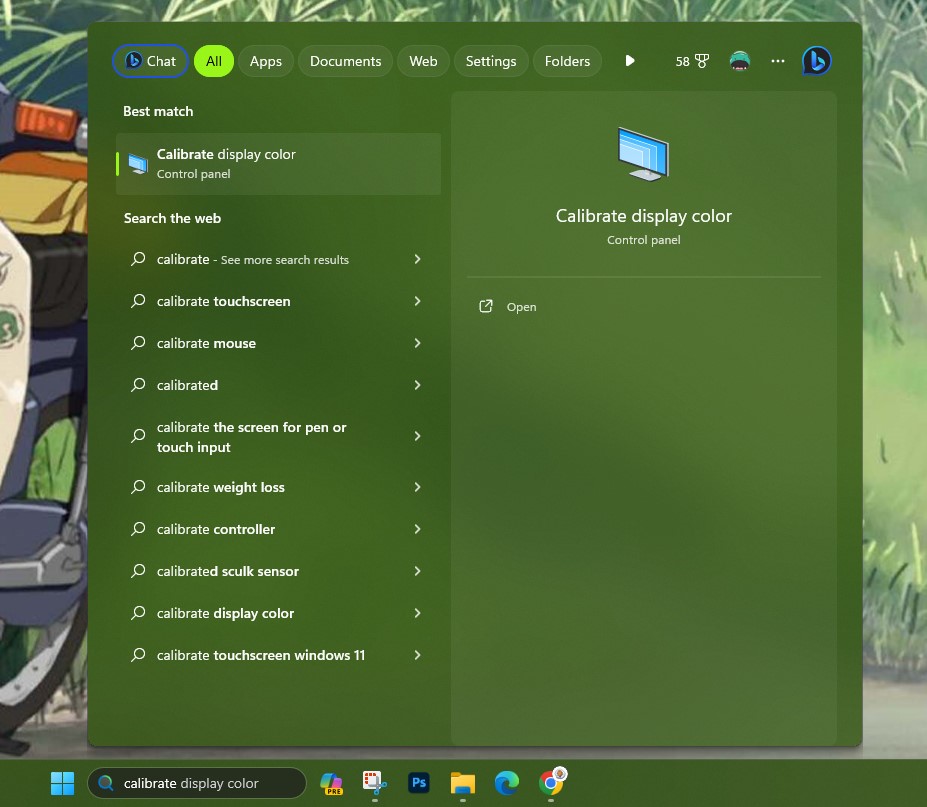927x807 pixels.
Task: Open the Snipping Tool taskbar icon
Action: pyautogui.click(x=375, y=783)
